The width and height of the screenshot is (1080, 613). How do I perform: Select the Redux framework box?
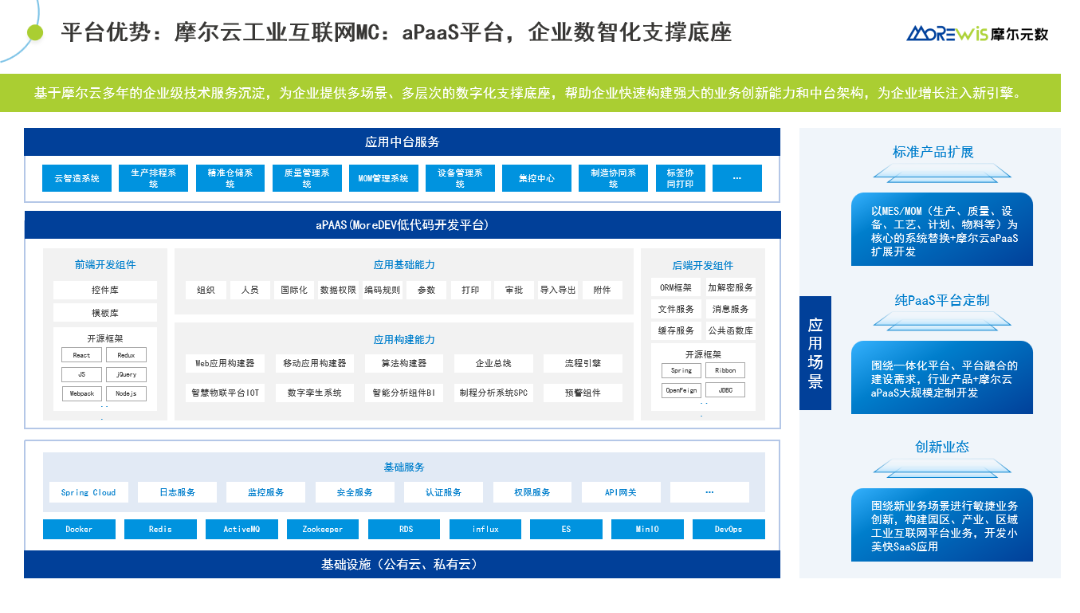point(126,355)
